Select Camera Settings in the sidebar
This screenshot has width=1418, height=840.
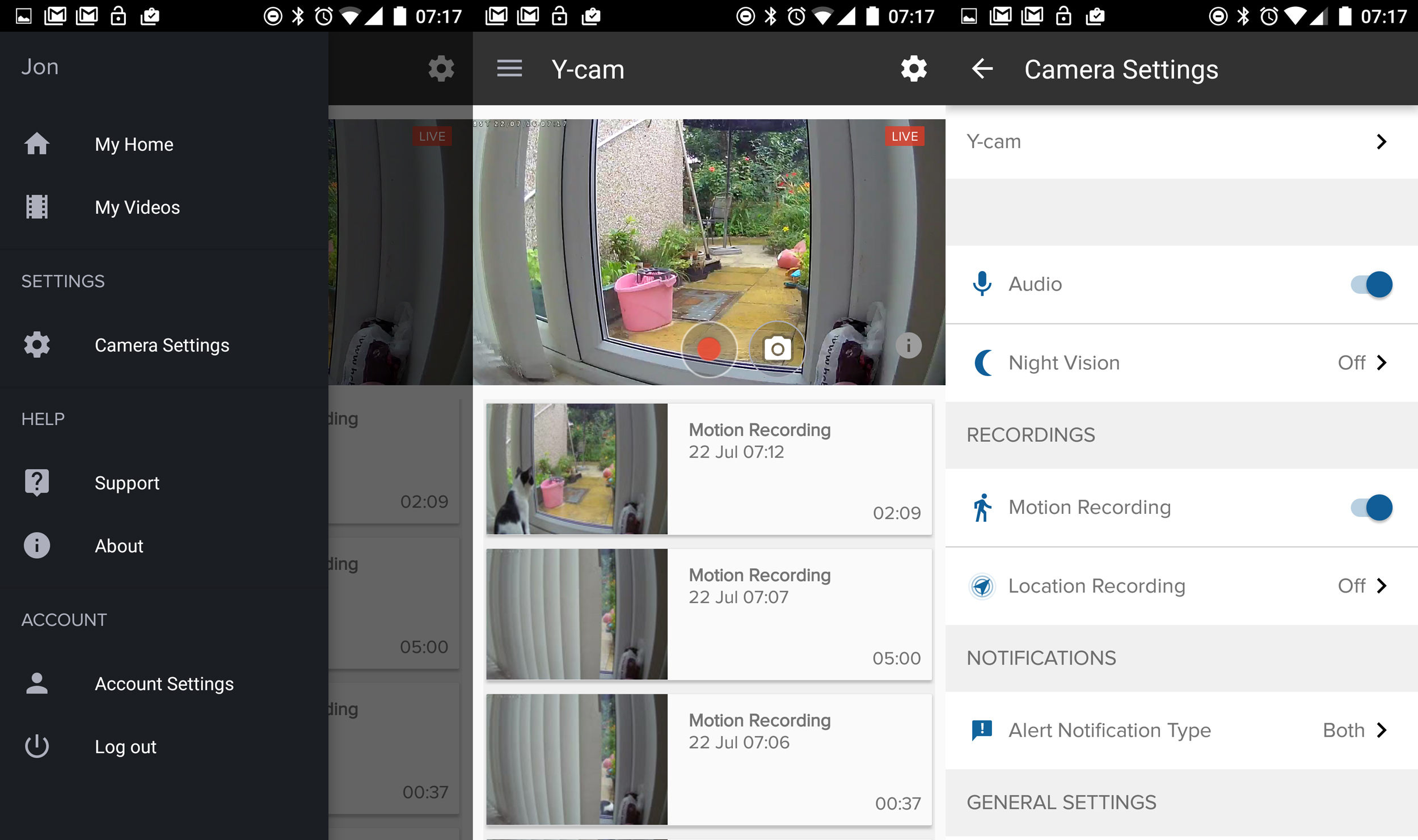(162, 345)
